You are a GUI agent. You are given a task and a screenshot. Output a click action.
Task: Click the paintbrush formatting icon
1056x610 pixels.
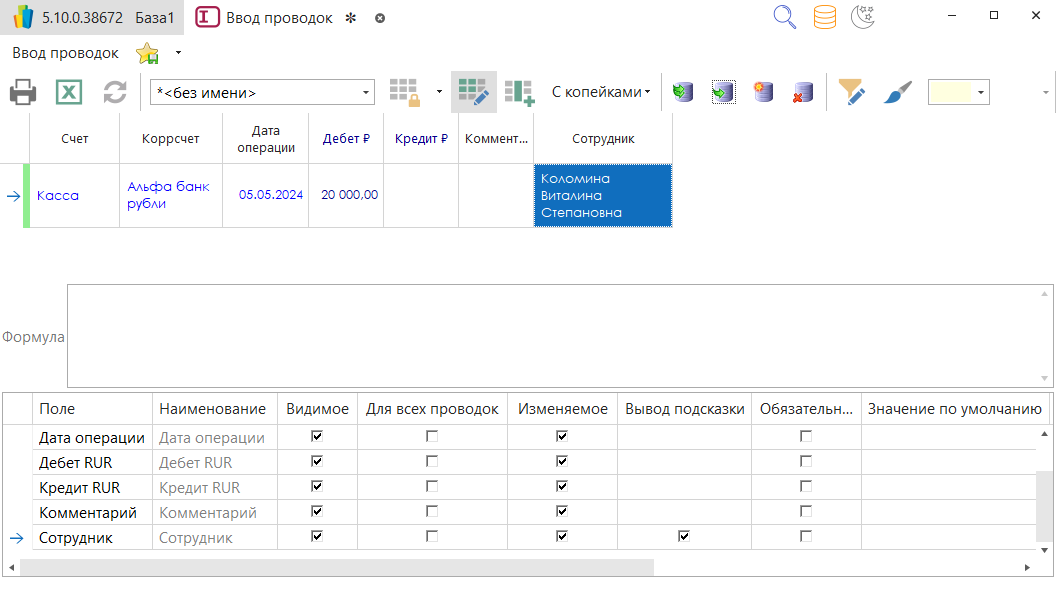coord(897,93)
